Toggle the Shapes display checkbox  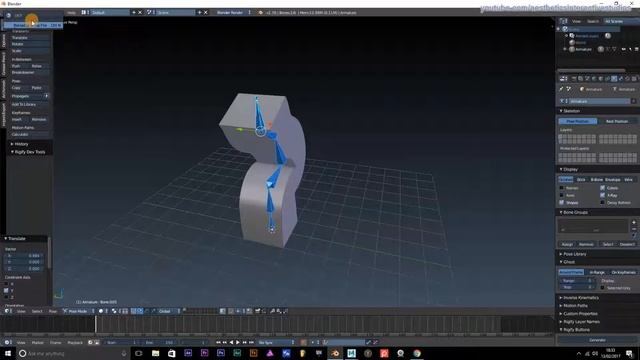pyautogui.click(x=562, y=202)
